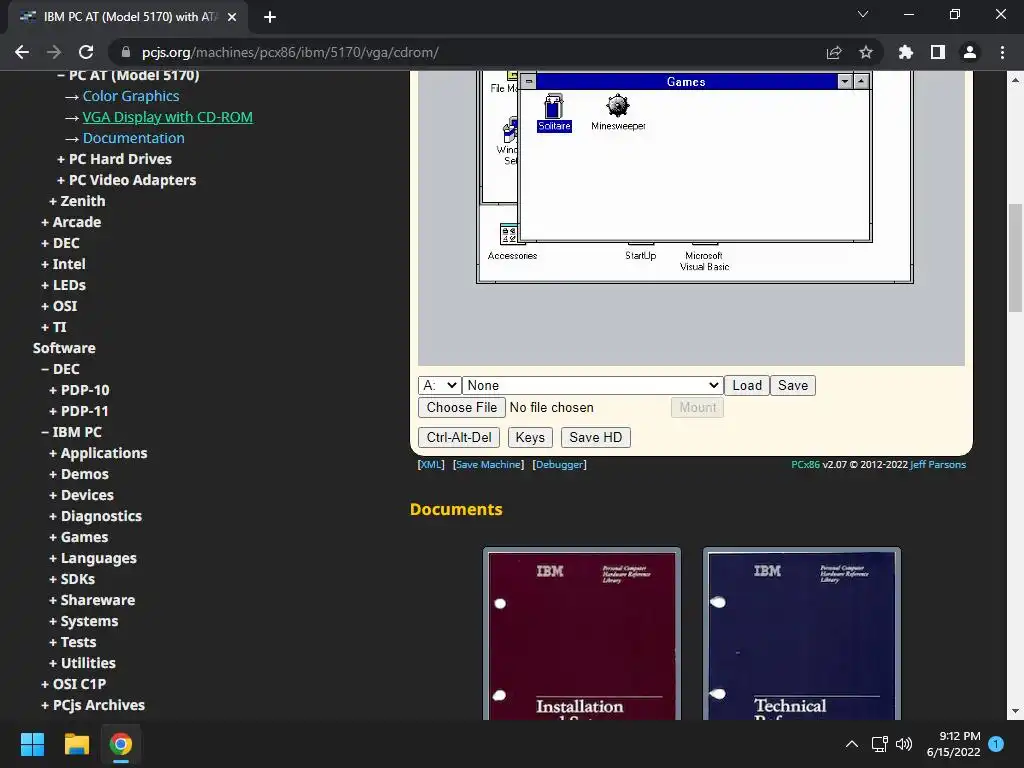Open the Minesweeper icon
The height and width of the screenshot is (768, 1024).
[x=618, y=112]
